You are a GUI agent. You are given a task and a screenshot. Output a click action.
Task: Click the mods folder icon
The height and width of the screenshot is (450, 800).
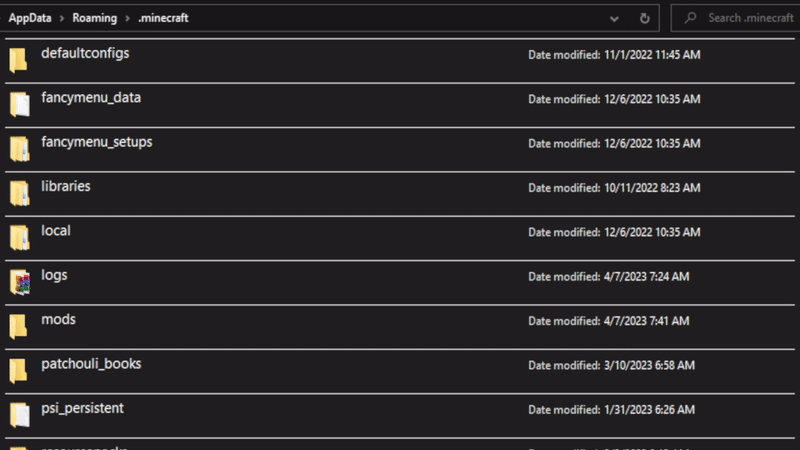tap(18, 326)
